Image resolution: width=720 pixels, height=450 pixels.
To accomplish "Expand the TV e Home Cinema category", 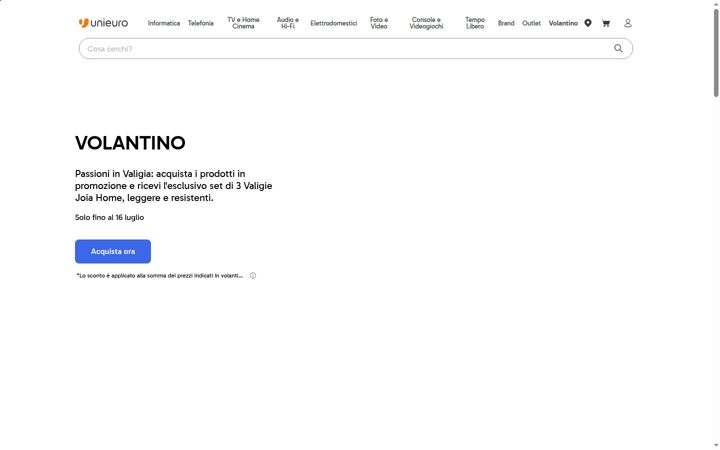I will (x=243, y=23).
